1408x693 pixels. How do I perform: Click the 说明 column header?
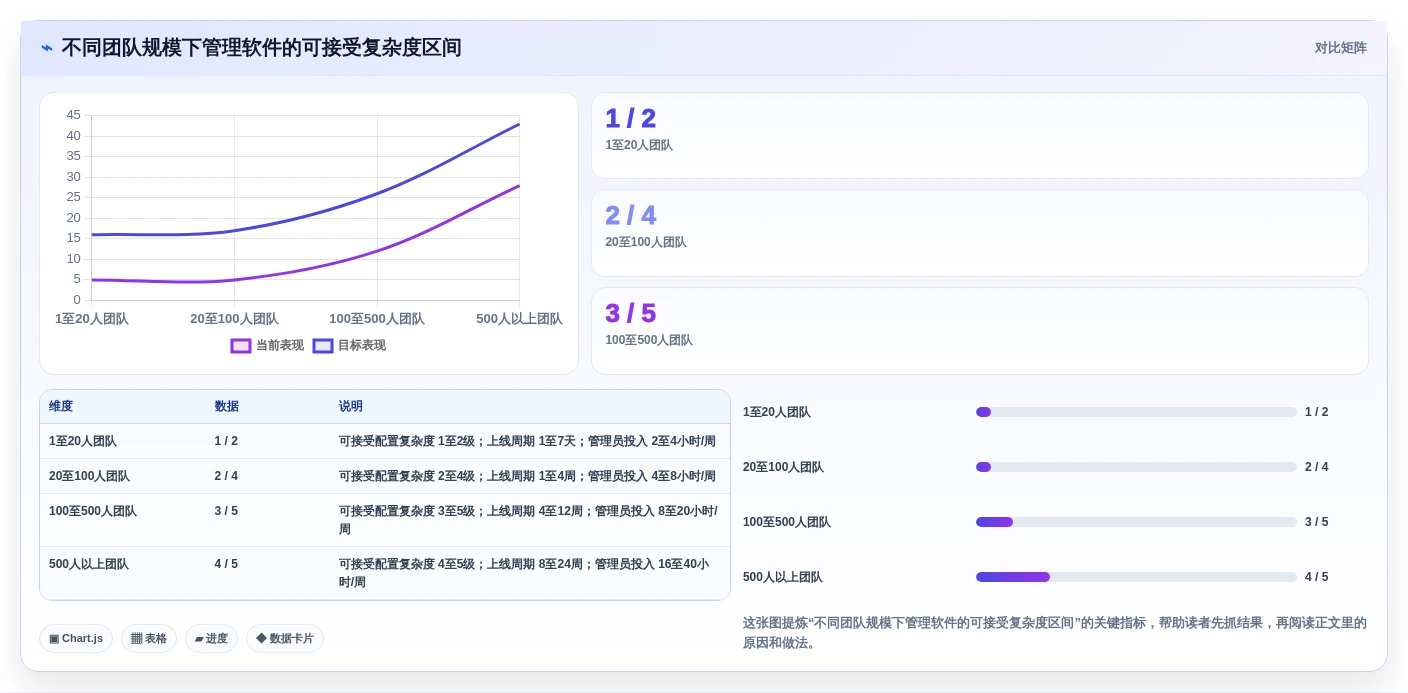(351, 407)
